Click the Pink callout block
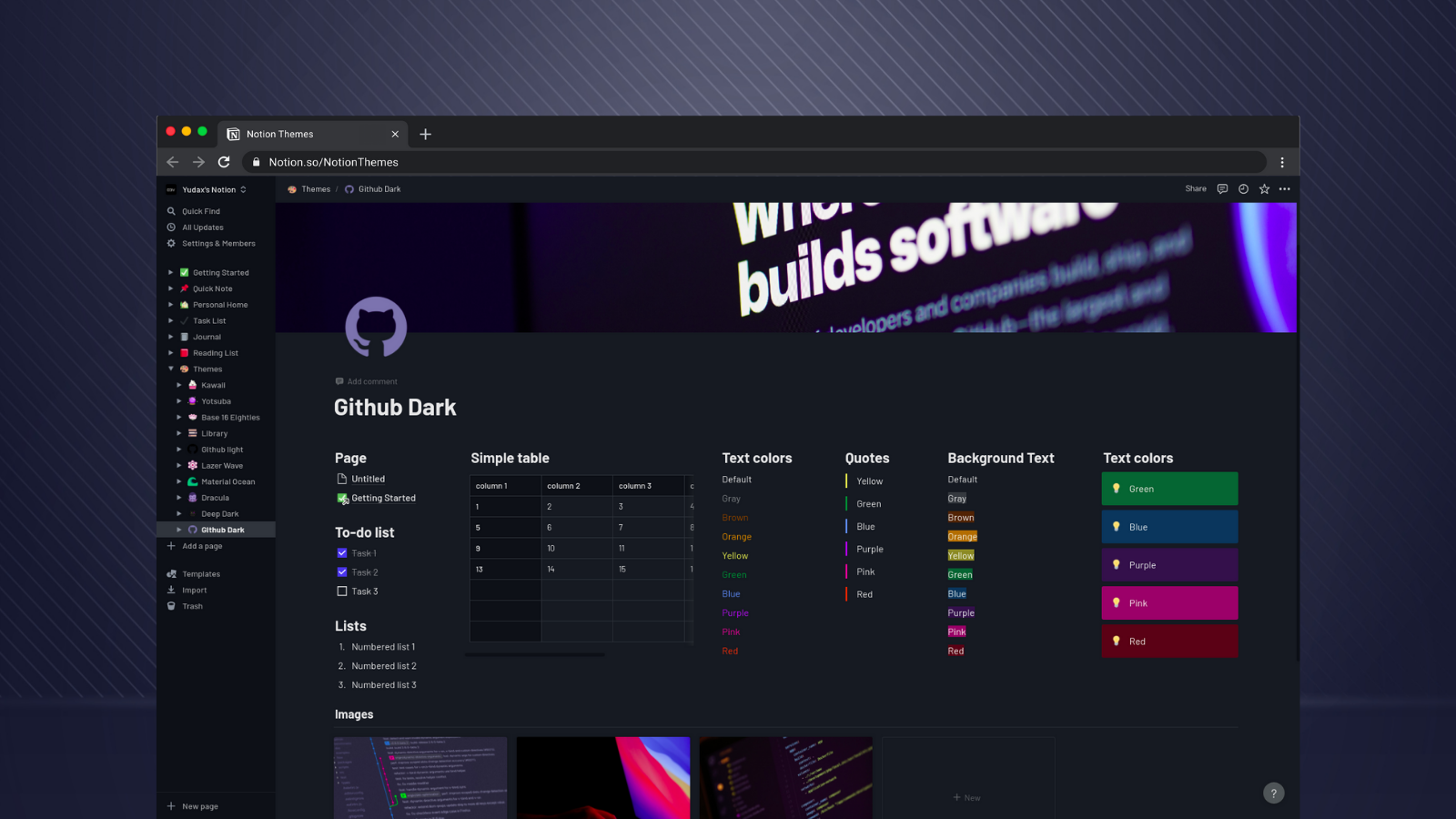 [1169, 603]
